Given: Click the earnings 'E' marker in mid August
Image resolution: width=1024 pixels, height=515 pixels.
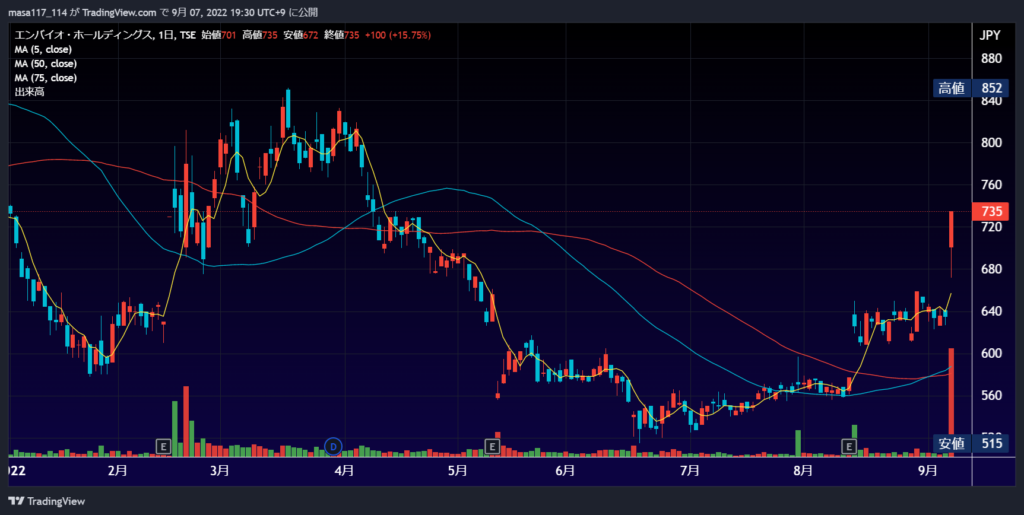Looking at the screenshot, I should 849,446.
